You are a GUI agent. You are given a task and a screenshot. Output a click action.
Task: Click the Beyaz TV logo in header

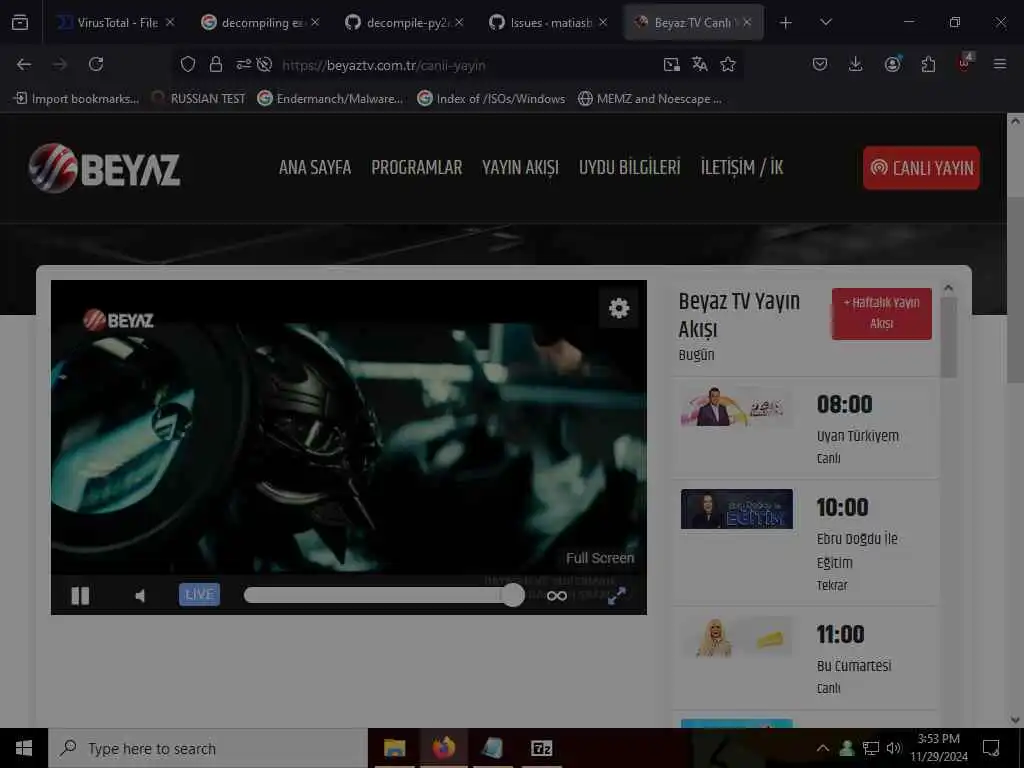tap(104, 168)
